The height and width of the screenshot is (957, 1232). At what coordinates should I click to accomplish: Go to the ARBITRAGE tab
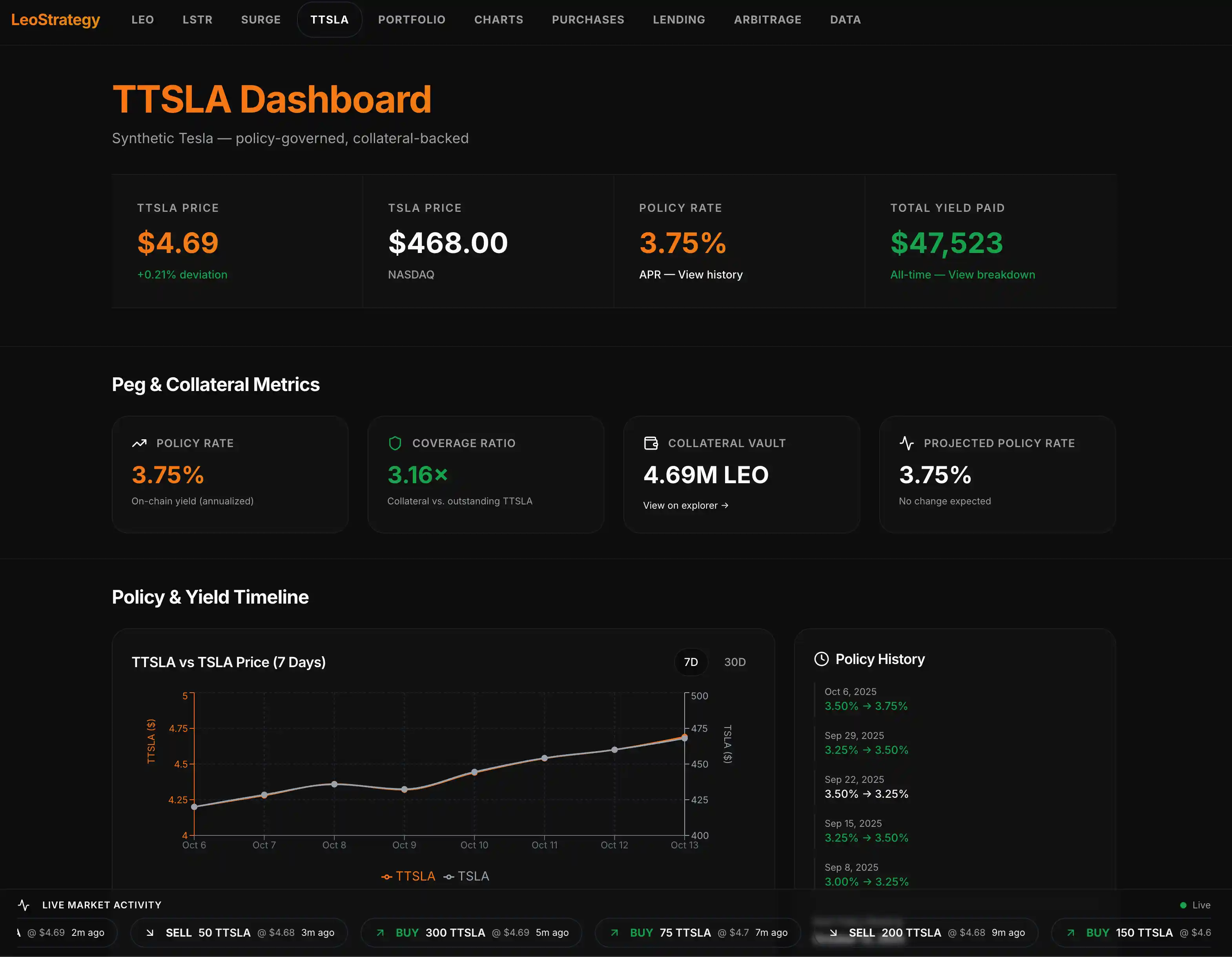(767, 20)
